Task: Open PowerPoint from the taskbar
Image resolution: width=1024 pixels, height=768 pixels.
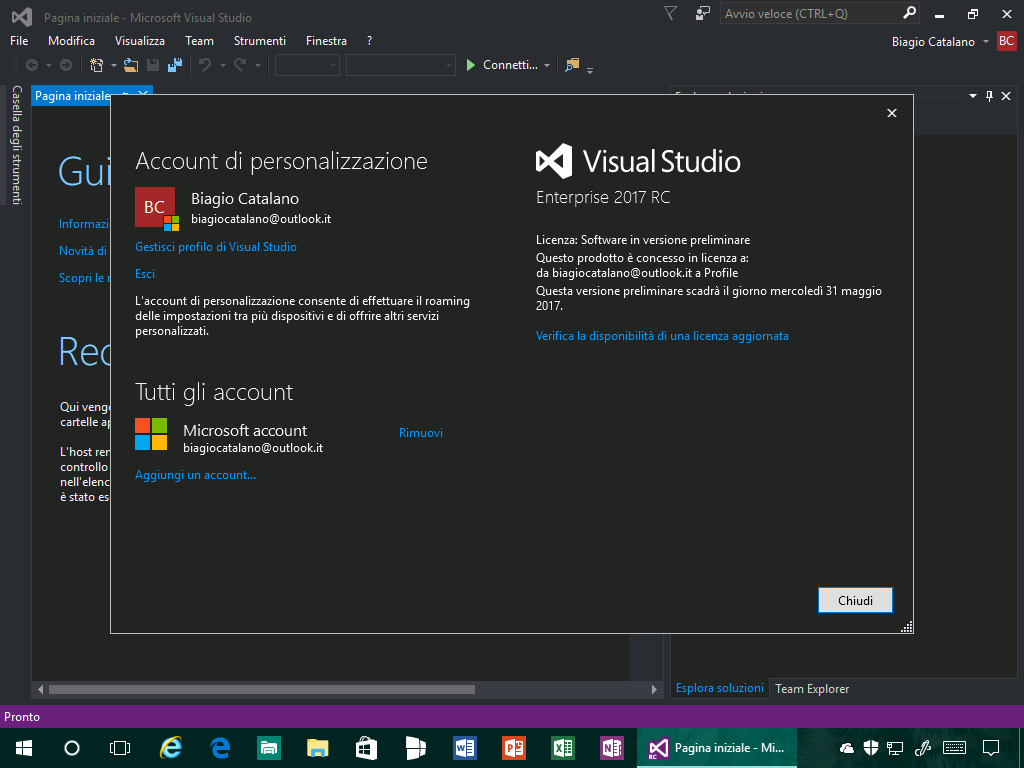Action: pyautogui.click(x=514, y=748)
